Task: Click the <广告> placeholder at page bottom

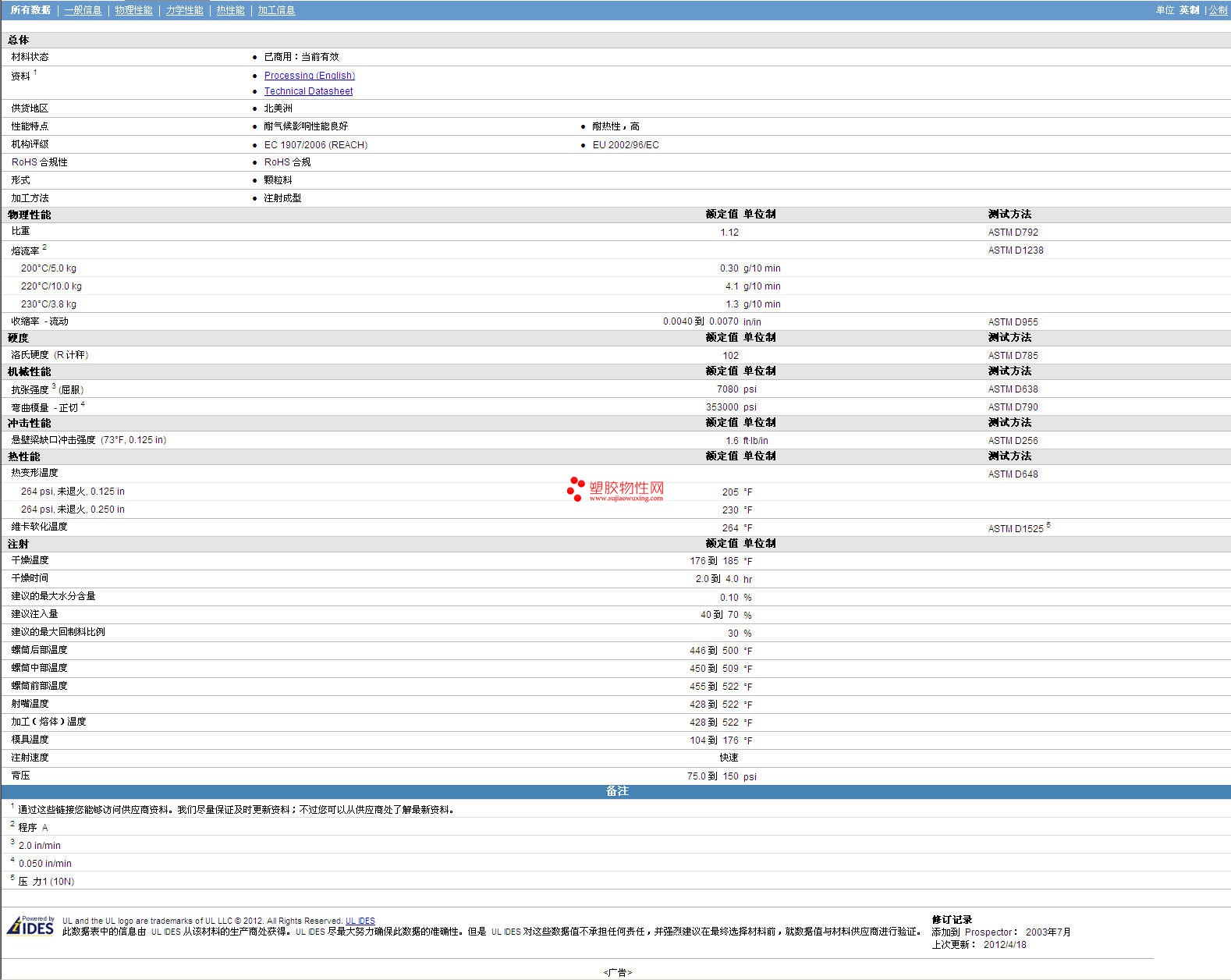Action: 617,972
